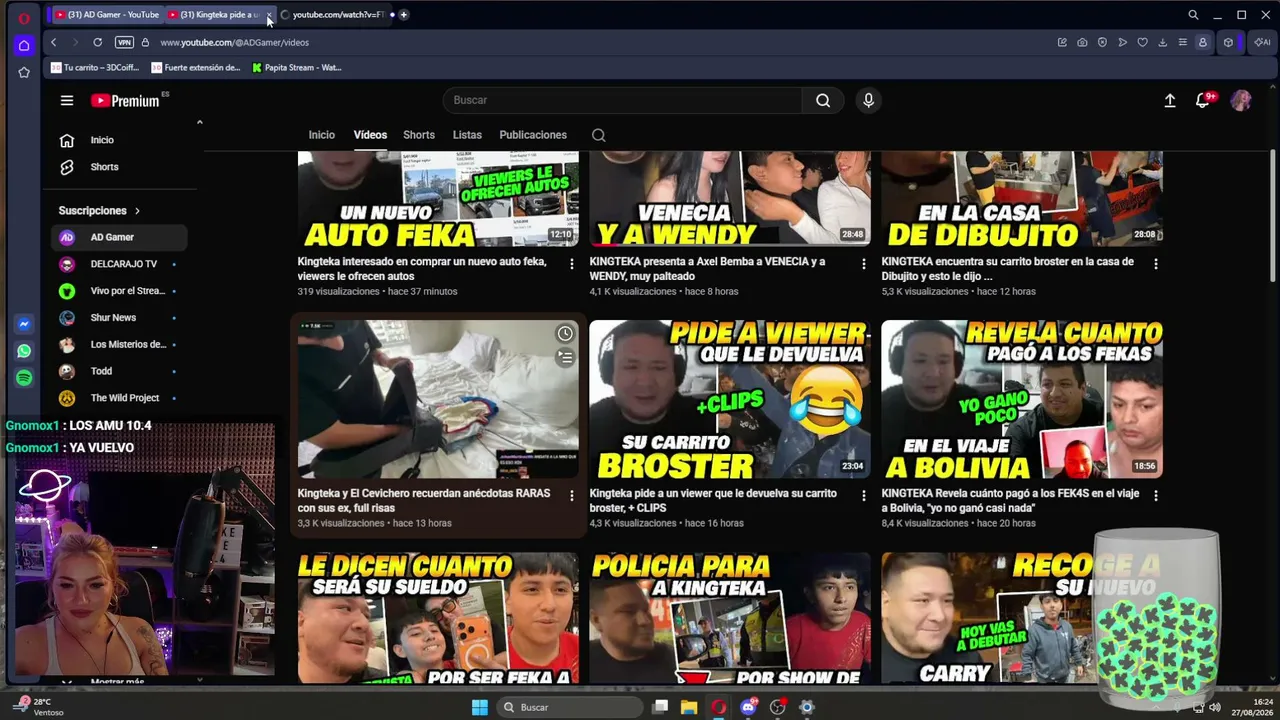Open AD Gamer subscription in sidebar

[x=119, y=237]
